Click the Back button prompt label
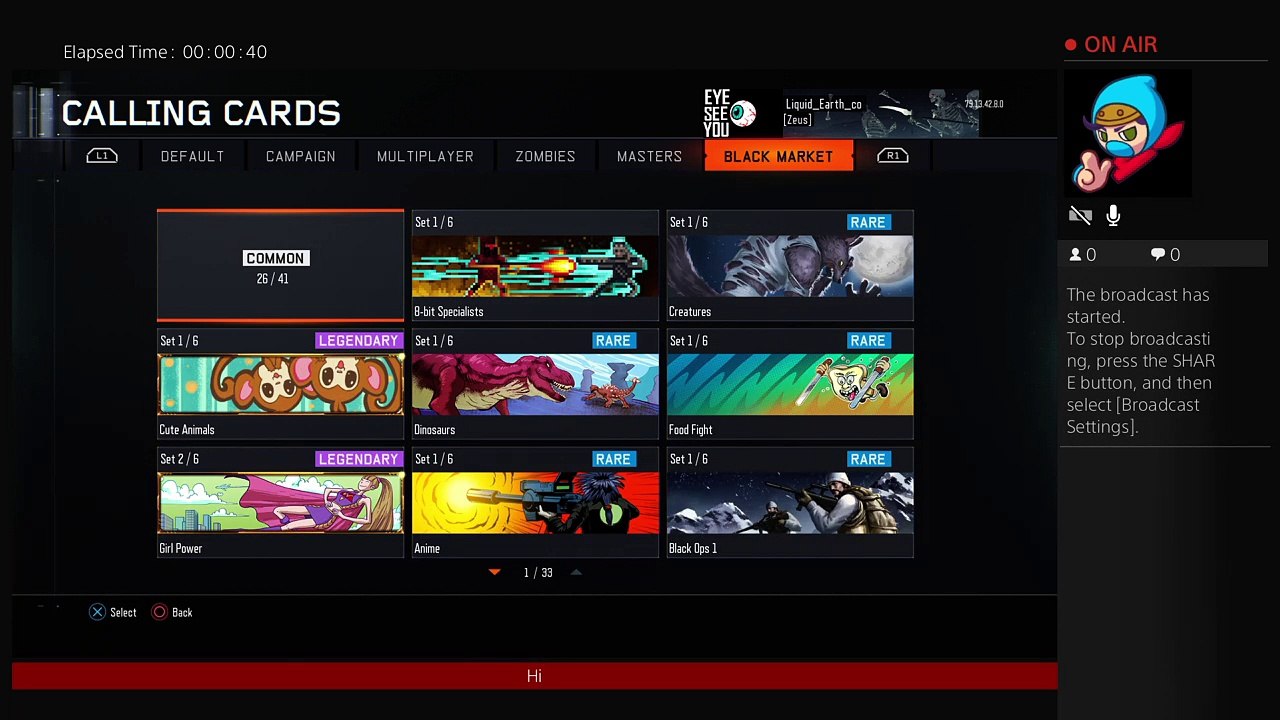Image resolution: width=1280 pixels, height=720 pixels. coord(182,612)
